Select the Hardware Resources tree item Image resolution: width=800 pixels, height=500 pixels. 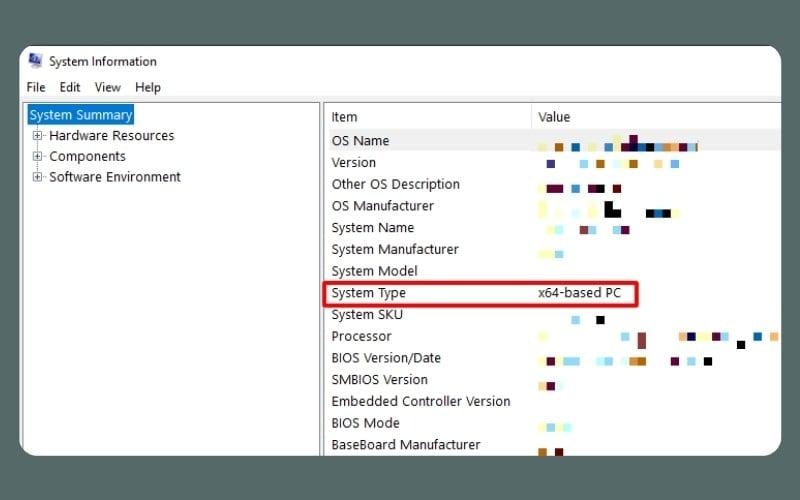coord(111,136)
